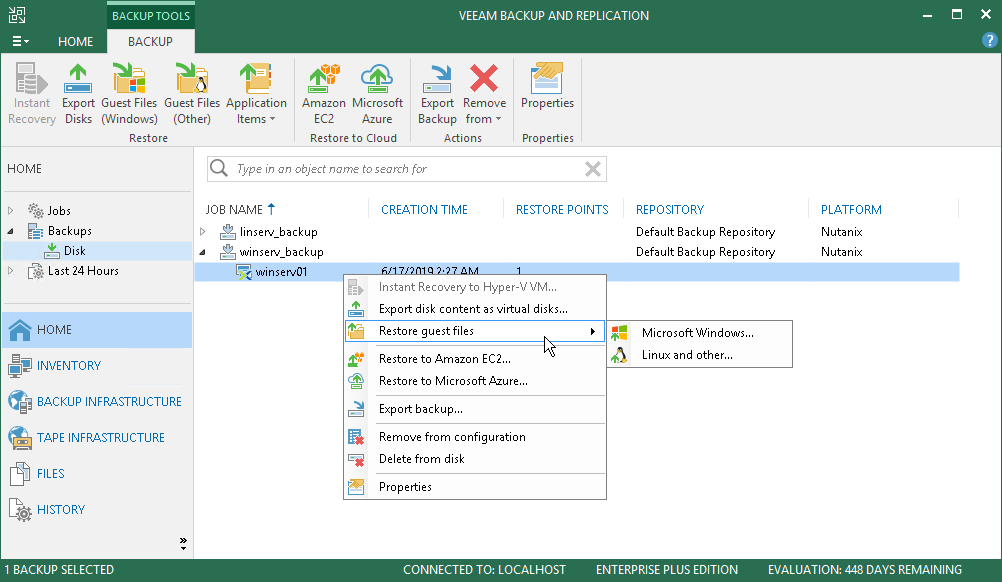Screen dimensions: 1002x582
Task: Open the Remove from dropdown
Action: click(484, 92)
